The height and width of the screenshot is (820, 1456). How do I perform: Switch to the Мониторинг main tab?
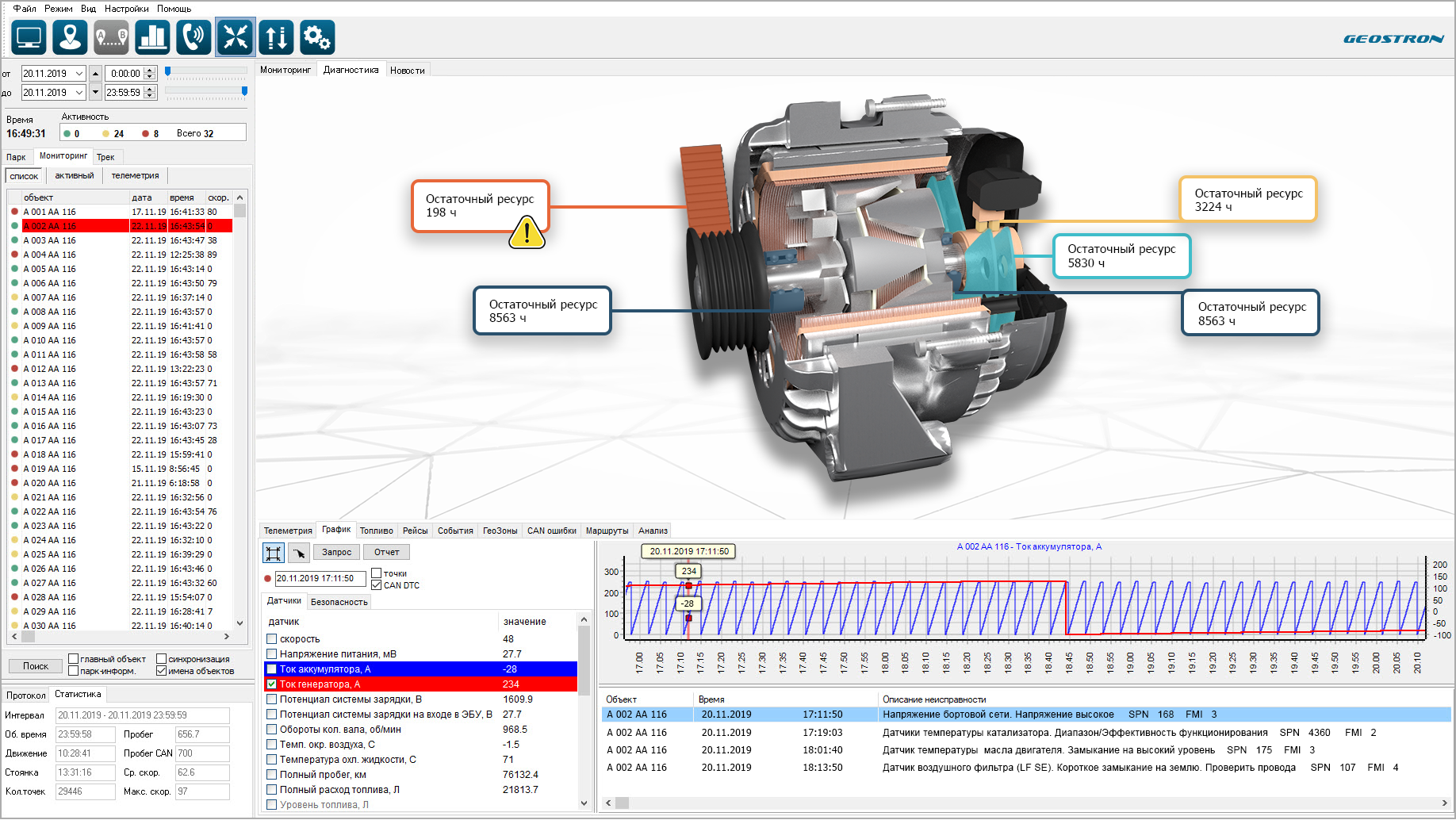285,71
